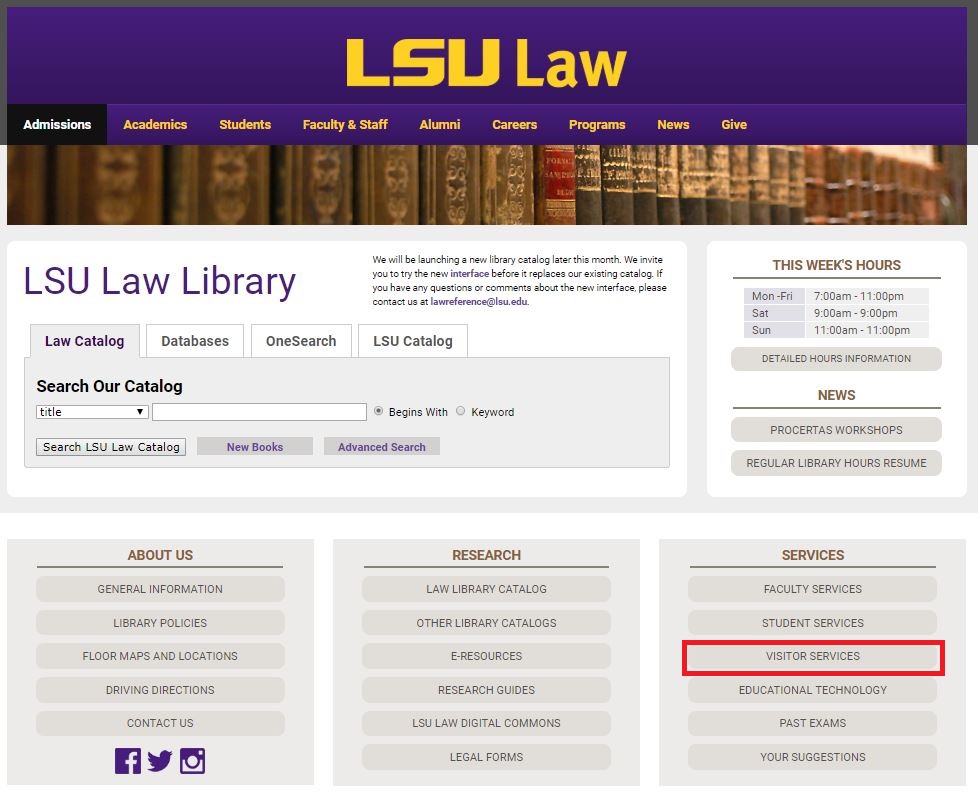The width and height of the screenshot is (978, 804).
Task: Open General Information under About Us
Action: [x=160, y=589]
